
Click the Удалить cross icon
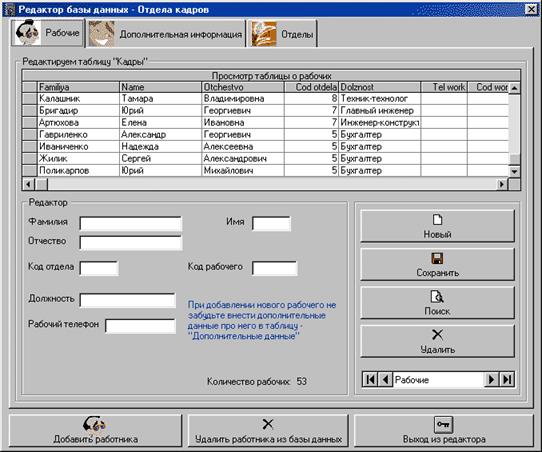click(x=437, y=335)
